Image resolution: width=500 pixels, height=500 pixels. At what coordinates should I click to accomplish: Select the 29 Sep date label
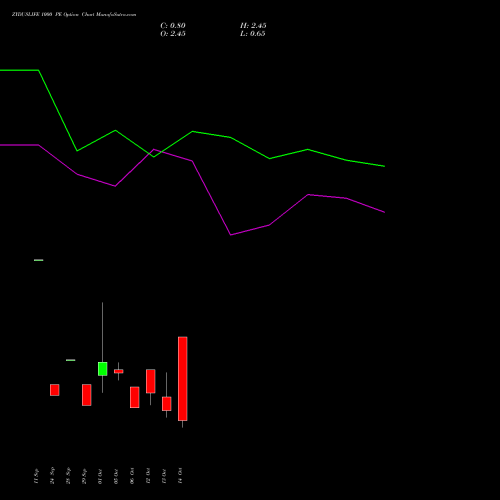pos(84,476)
